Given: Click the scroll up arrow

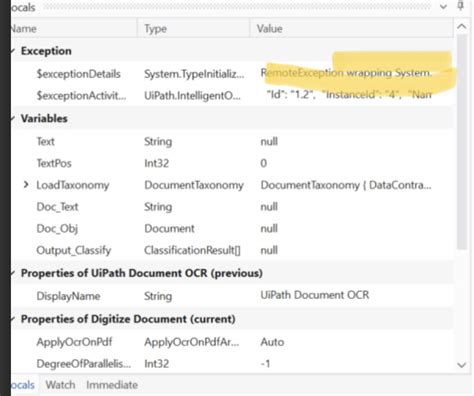Looking at the screenshot, I should (462, 27).
